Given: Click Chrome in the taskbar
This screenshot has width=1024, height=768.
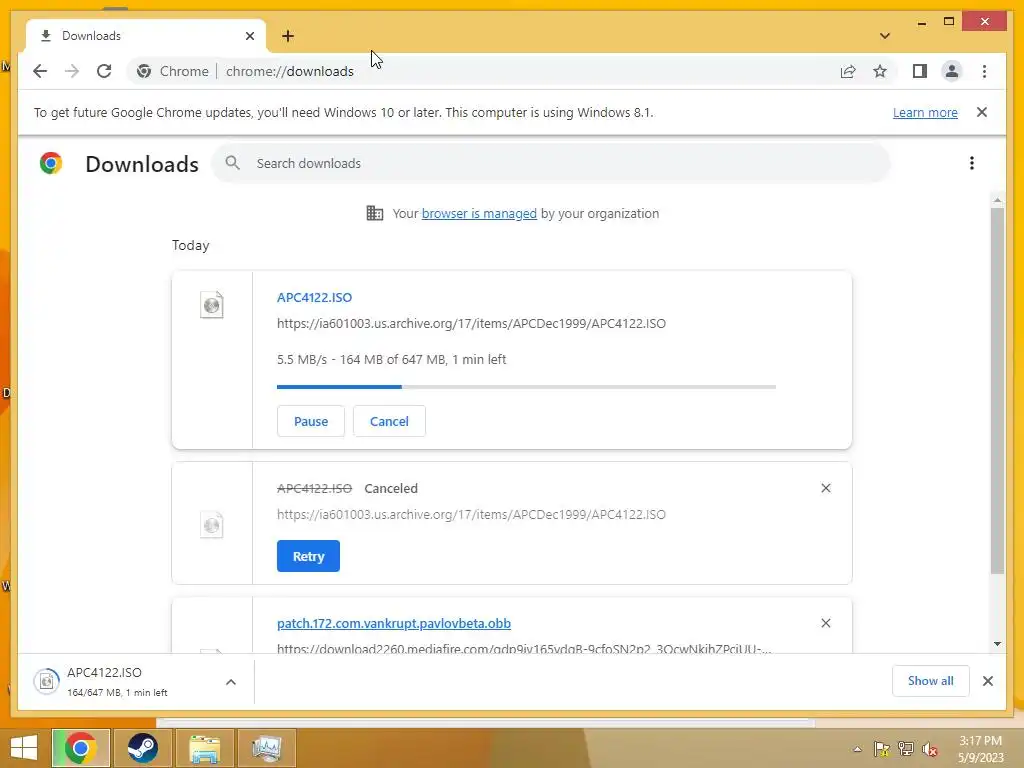Looking at the screenshot, I should [x=81, y=748].
